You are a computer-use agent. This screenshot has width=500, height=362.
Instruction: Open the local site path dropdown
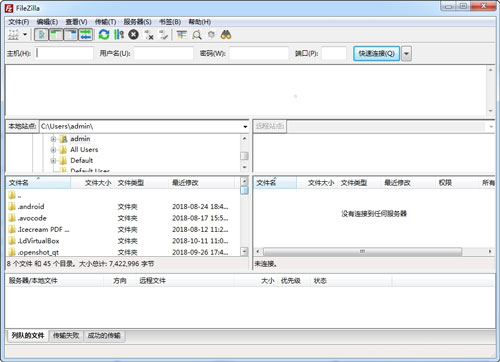click(245, 127)
